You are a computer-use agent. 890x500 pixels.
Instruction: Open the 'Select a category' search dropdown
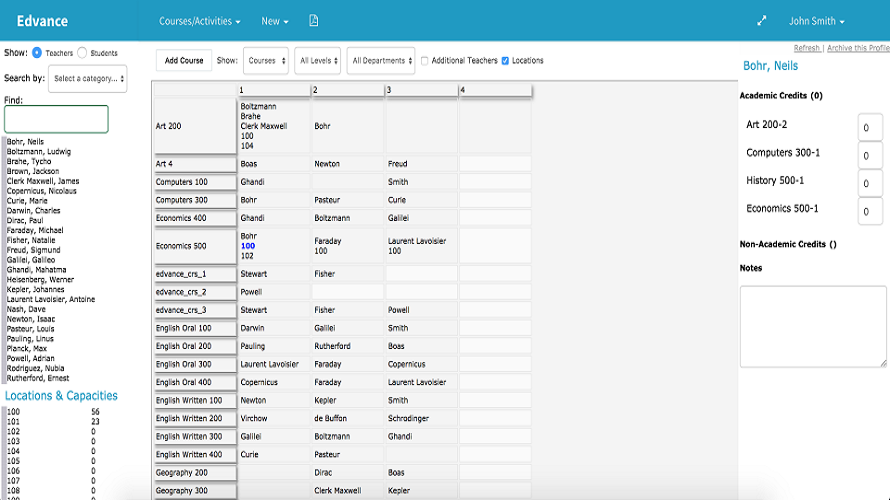click(x=89, y=78)
